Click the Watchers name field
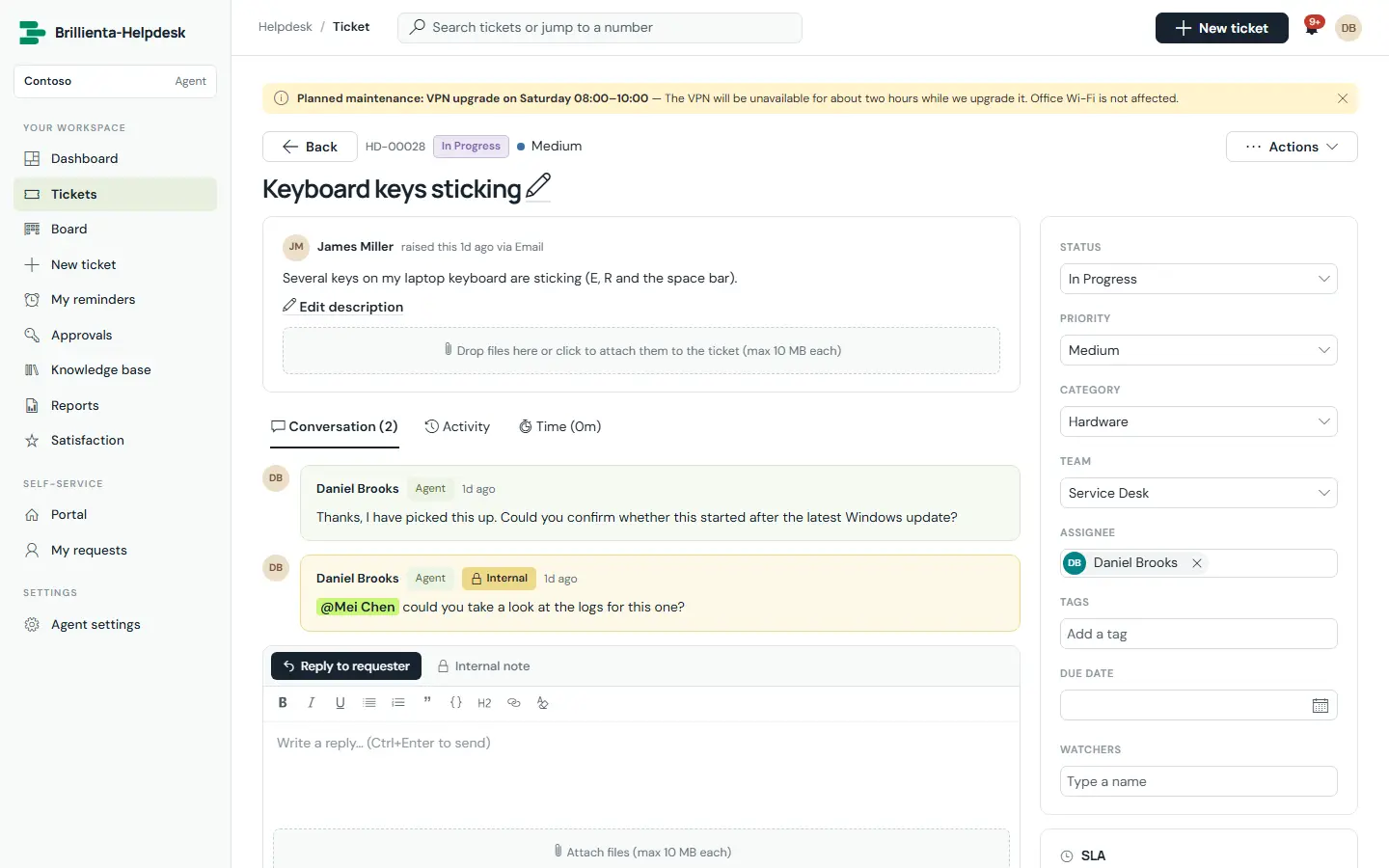This screenshot has width=1389, height=868. coord(1198,781)
